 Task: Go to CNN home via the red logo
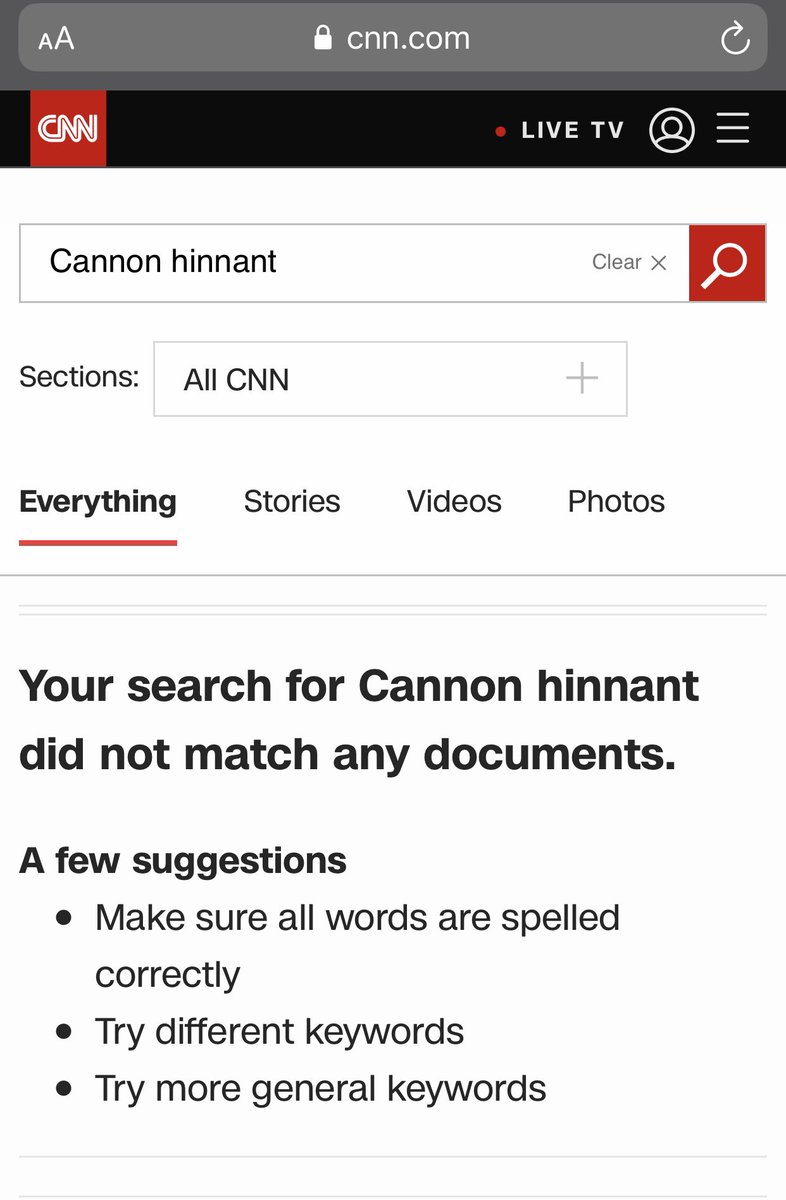pos(68,129)
